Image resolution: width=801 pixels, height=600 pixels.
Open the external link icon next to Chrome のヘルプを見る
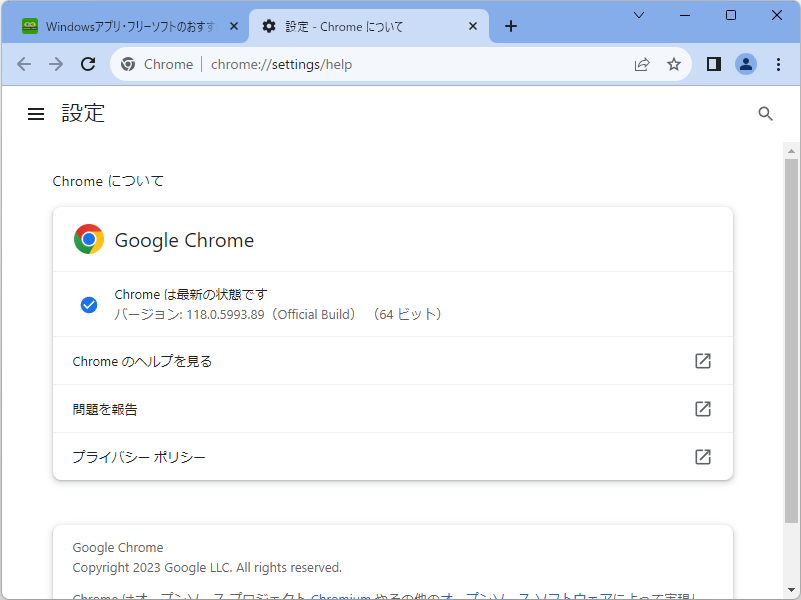tap(702, 361)
